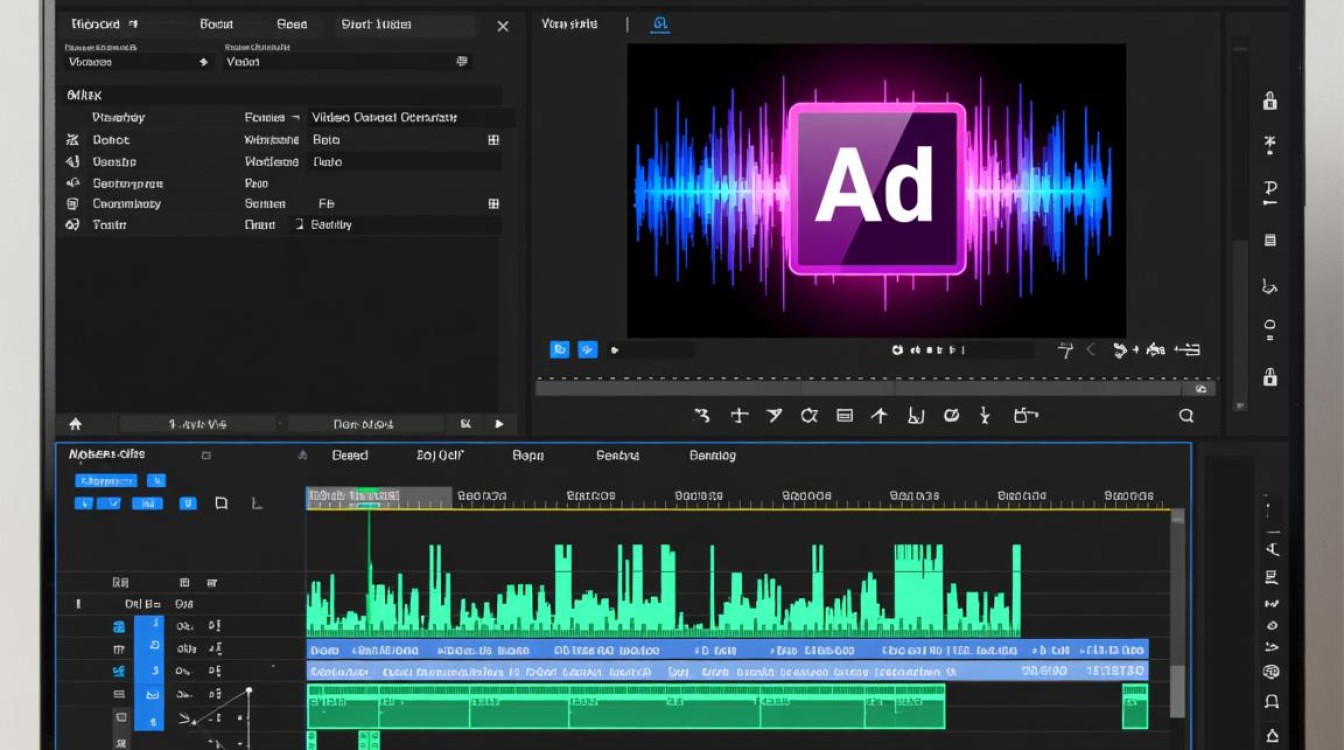Viewport: 1344px width, 750px height.
Task: Click the play arrow in the left panel footer
Action: (x=499, y=424)
